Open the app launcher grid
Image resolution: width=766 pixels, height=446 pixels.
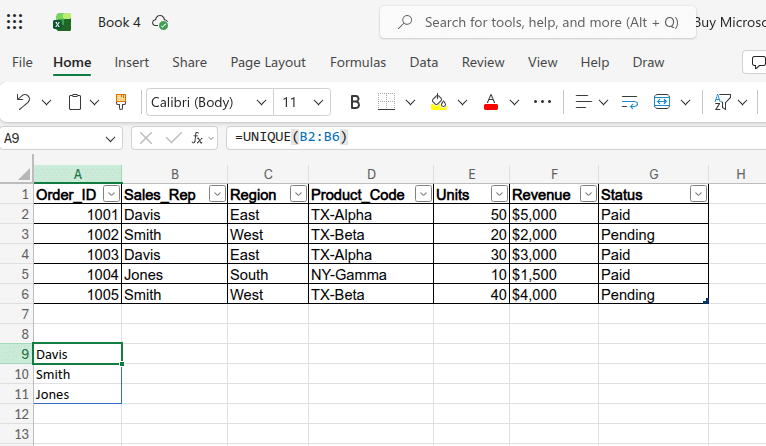point(15,21)
